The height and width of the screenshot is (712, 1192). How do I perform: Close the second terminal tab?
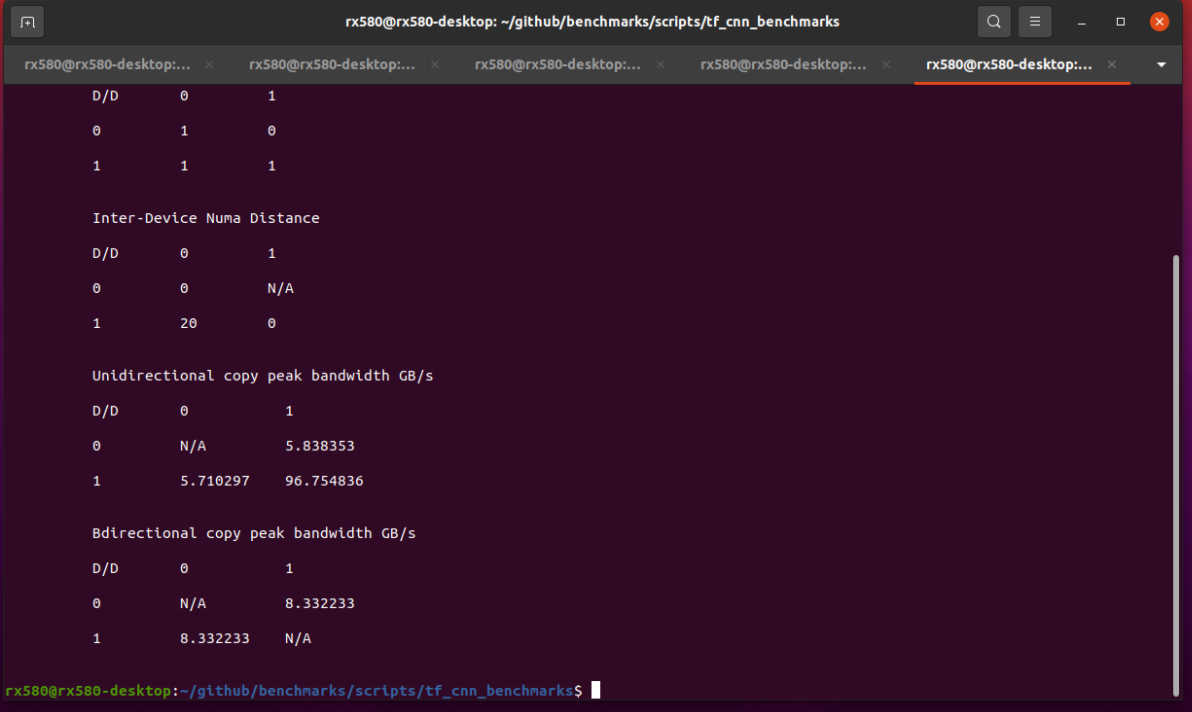pyautogui.click(x=435, y=65)
